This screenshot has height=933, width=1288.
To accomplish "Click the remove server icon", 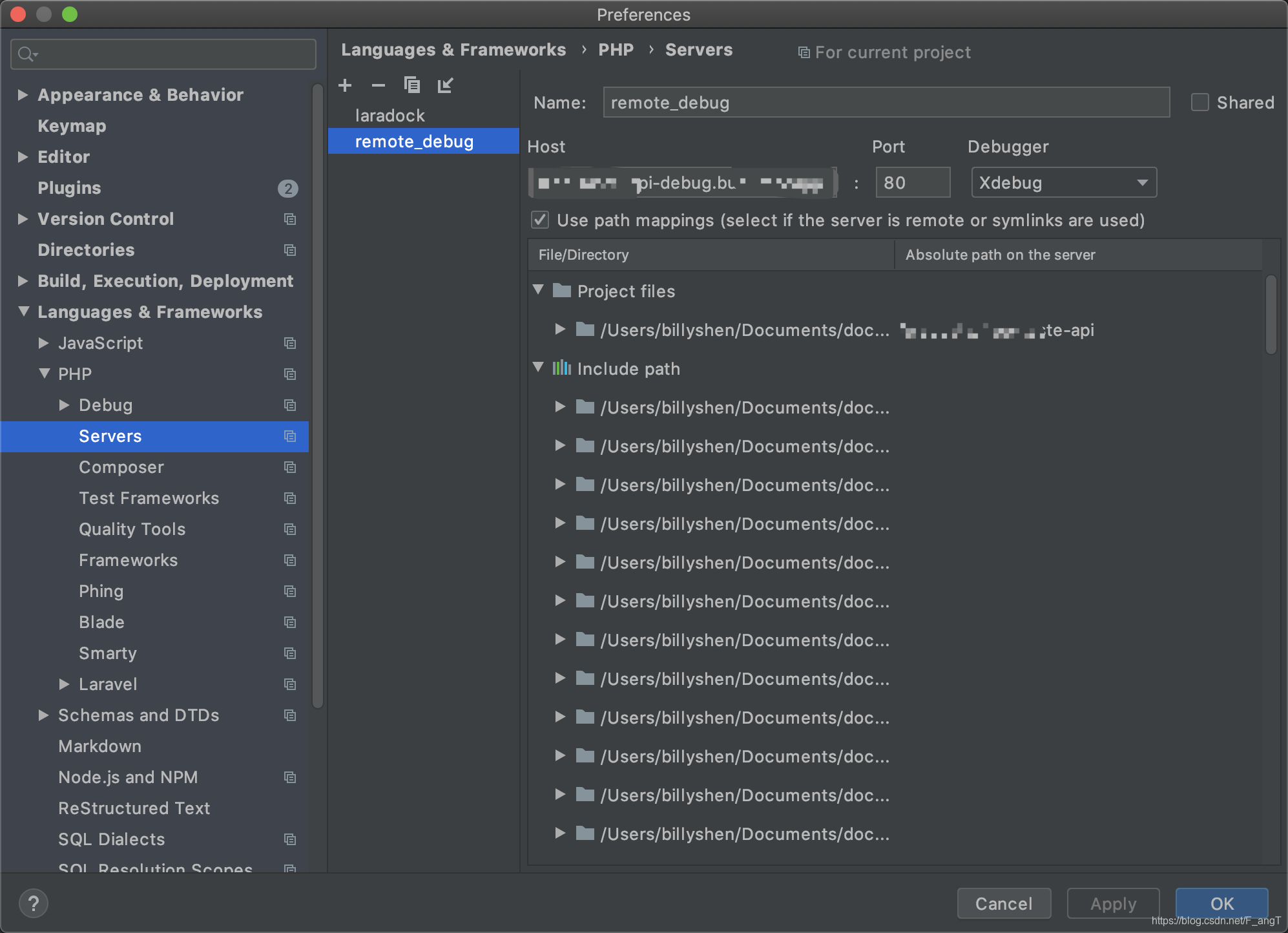I will [x=379, y=86].
